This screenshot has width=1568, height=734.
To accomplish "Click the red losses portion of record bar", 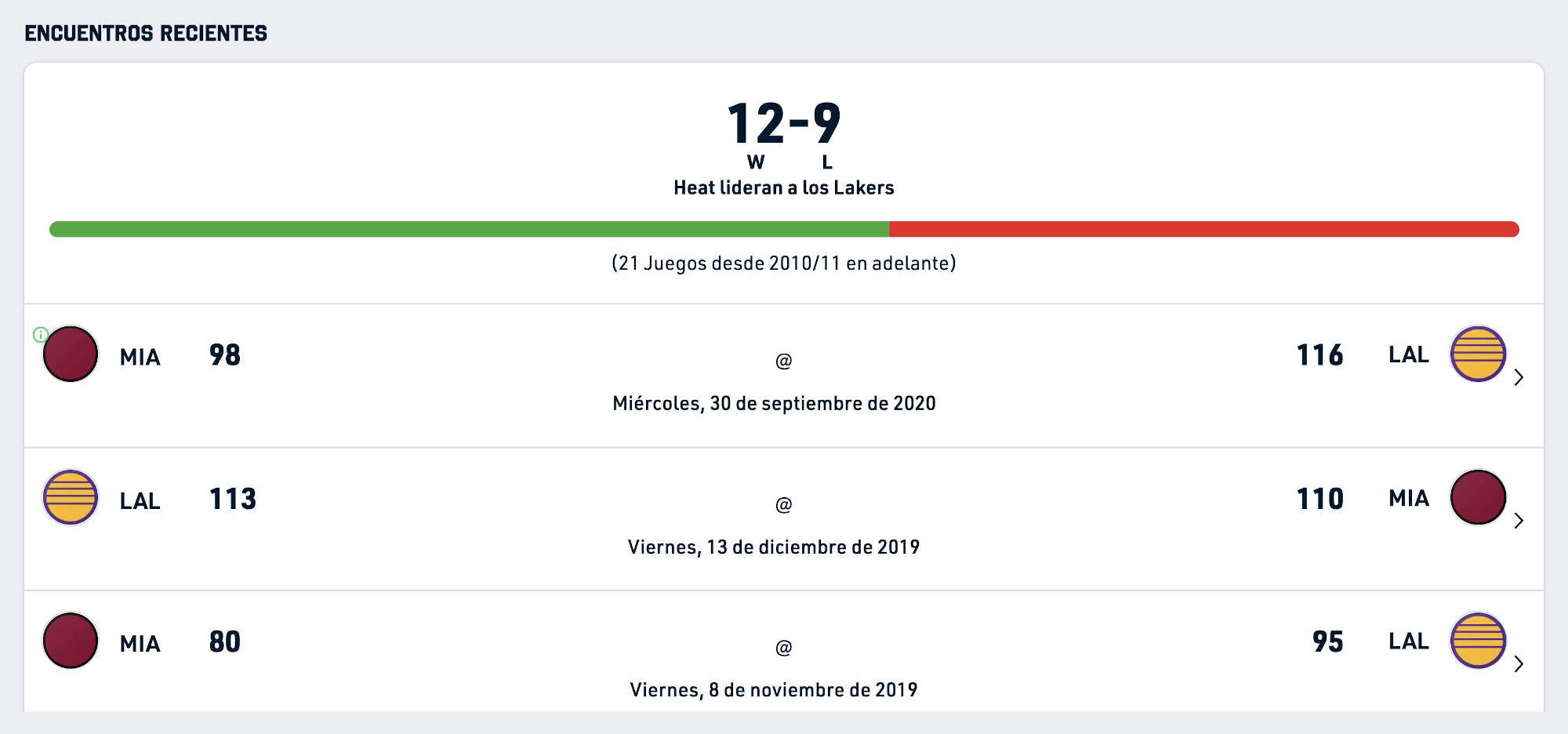I will pos(1204,229).
